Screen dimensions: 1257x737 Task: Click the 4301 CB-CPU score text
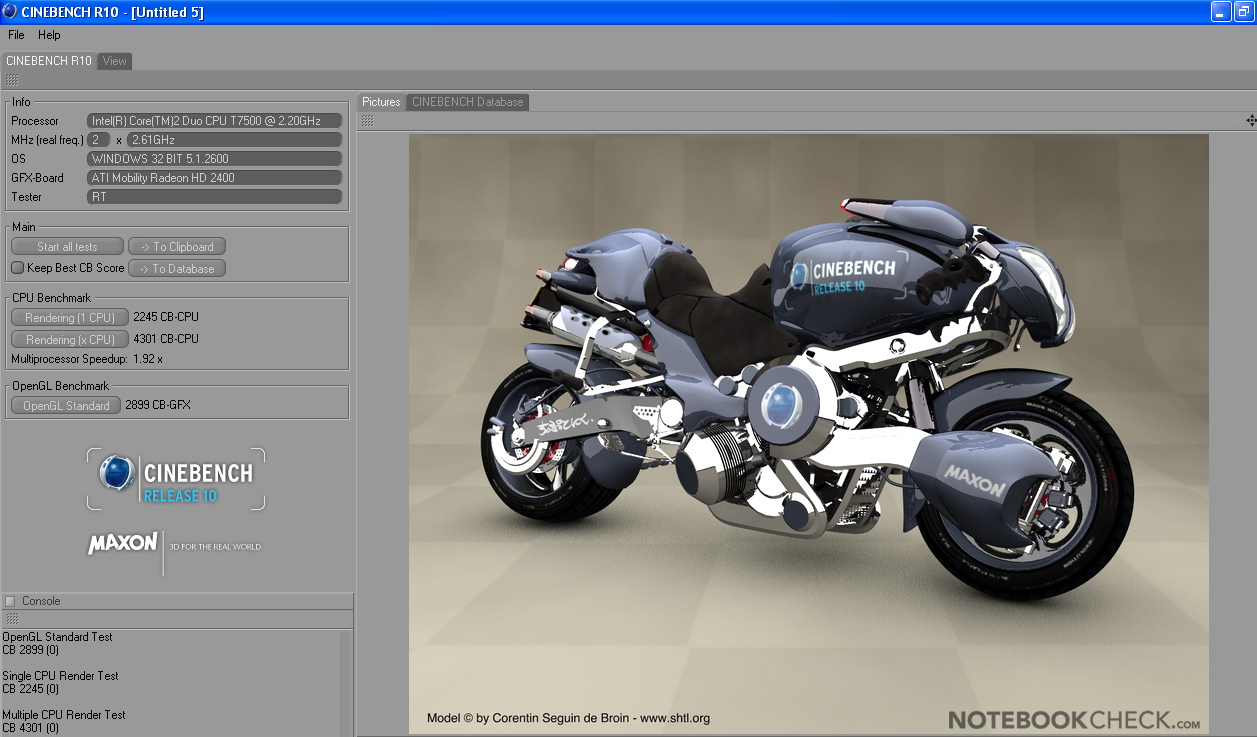pos(166,340)
